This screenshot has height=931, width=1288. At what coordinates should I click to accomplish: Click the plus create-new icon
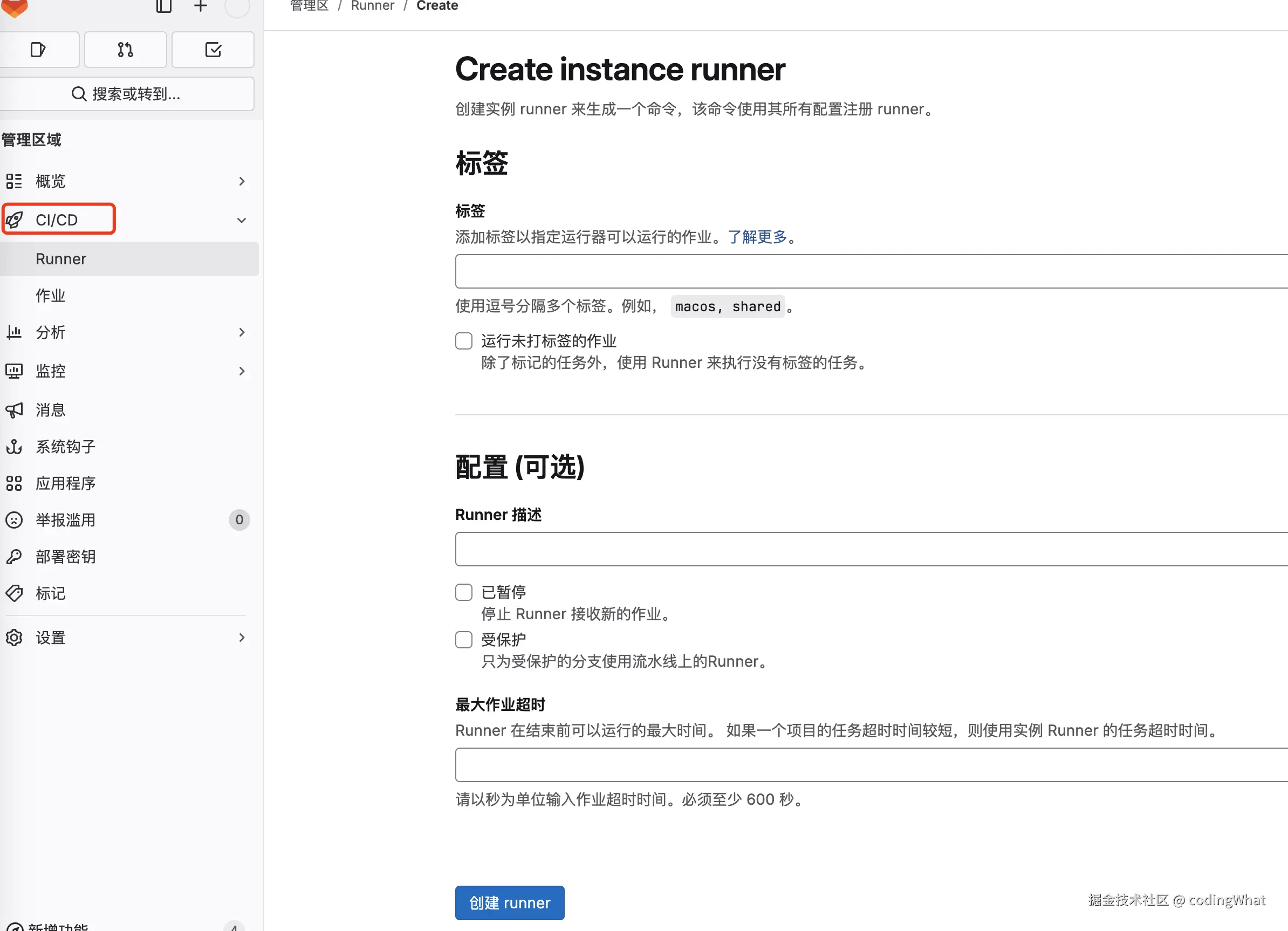[201, 6]
